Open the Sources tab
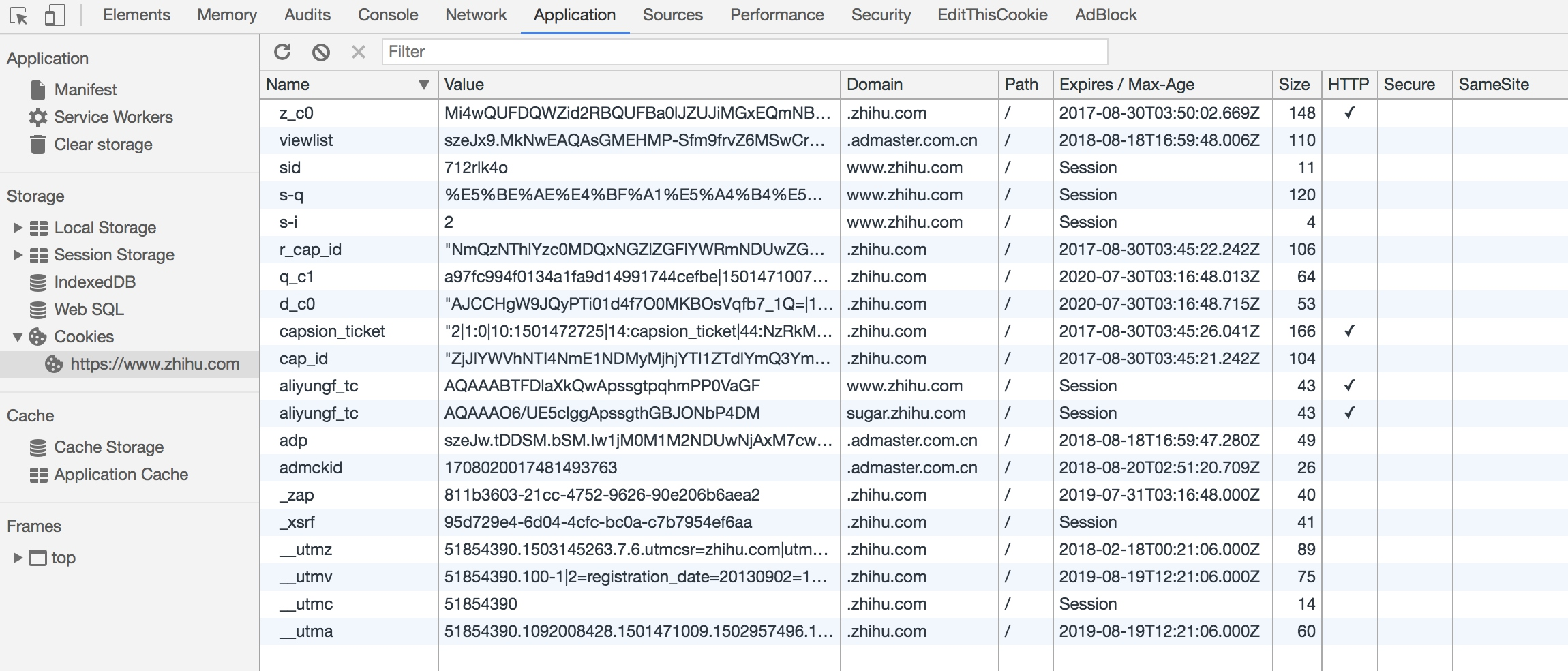 pyautogui.click(x=673, y=15)
